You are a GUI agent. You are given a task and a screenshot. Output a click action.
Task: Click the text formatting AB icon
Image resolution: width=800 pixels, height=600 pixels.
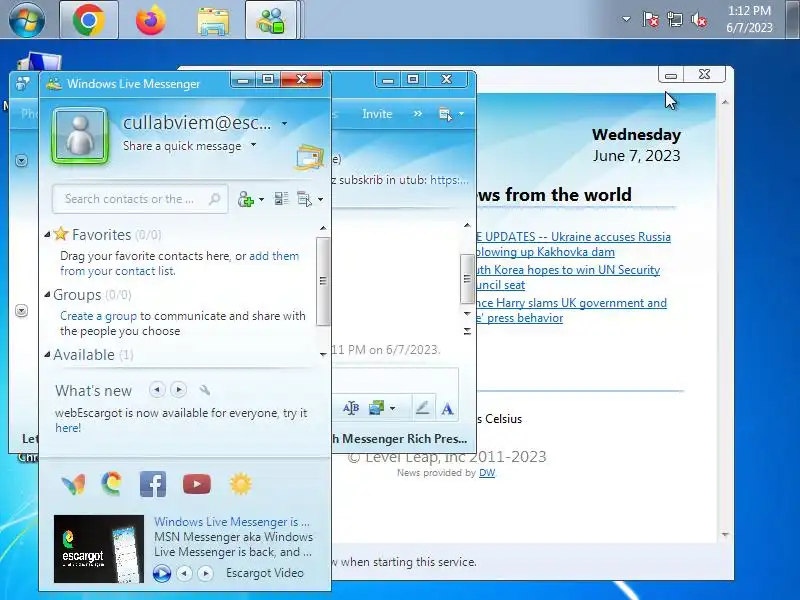[x=351, y=408]
